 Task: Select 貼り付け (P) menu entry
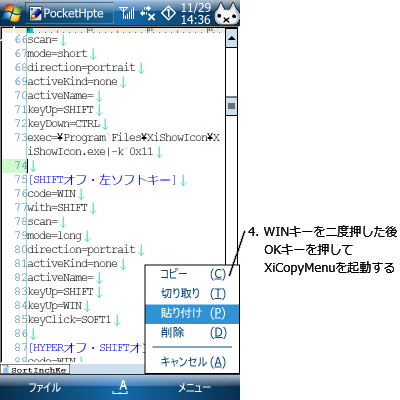tap(192, 313)
